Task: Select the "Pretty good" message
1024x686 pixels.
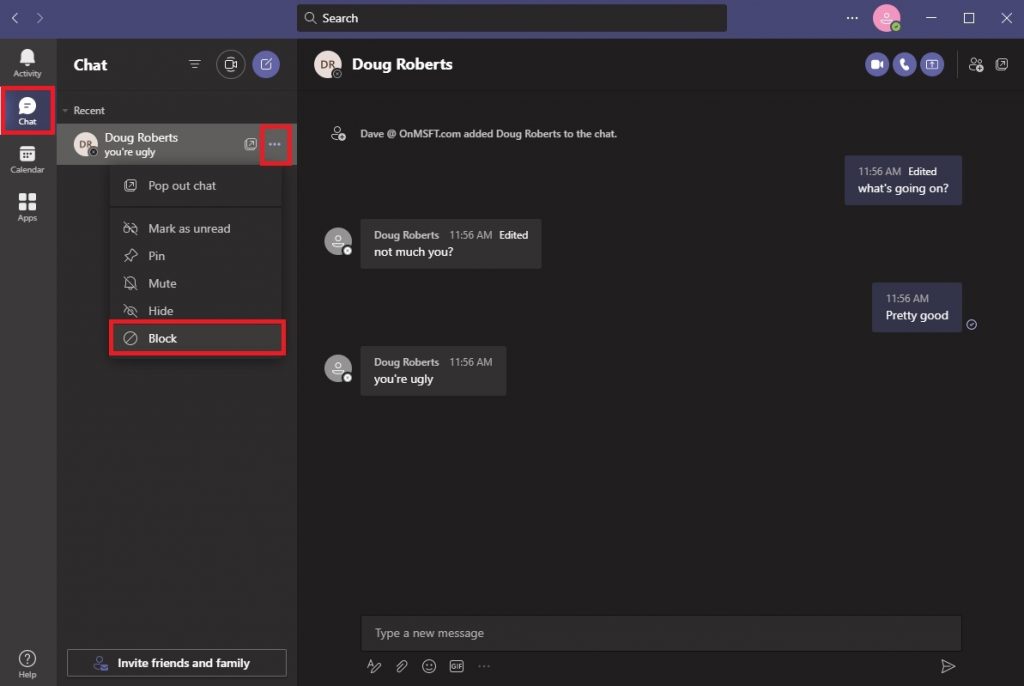Action: click(x=916, y=307)
